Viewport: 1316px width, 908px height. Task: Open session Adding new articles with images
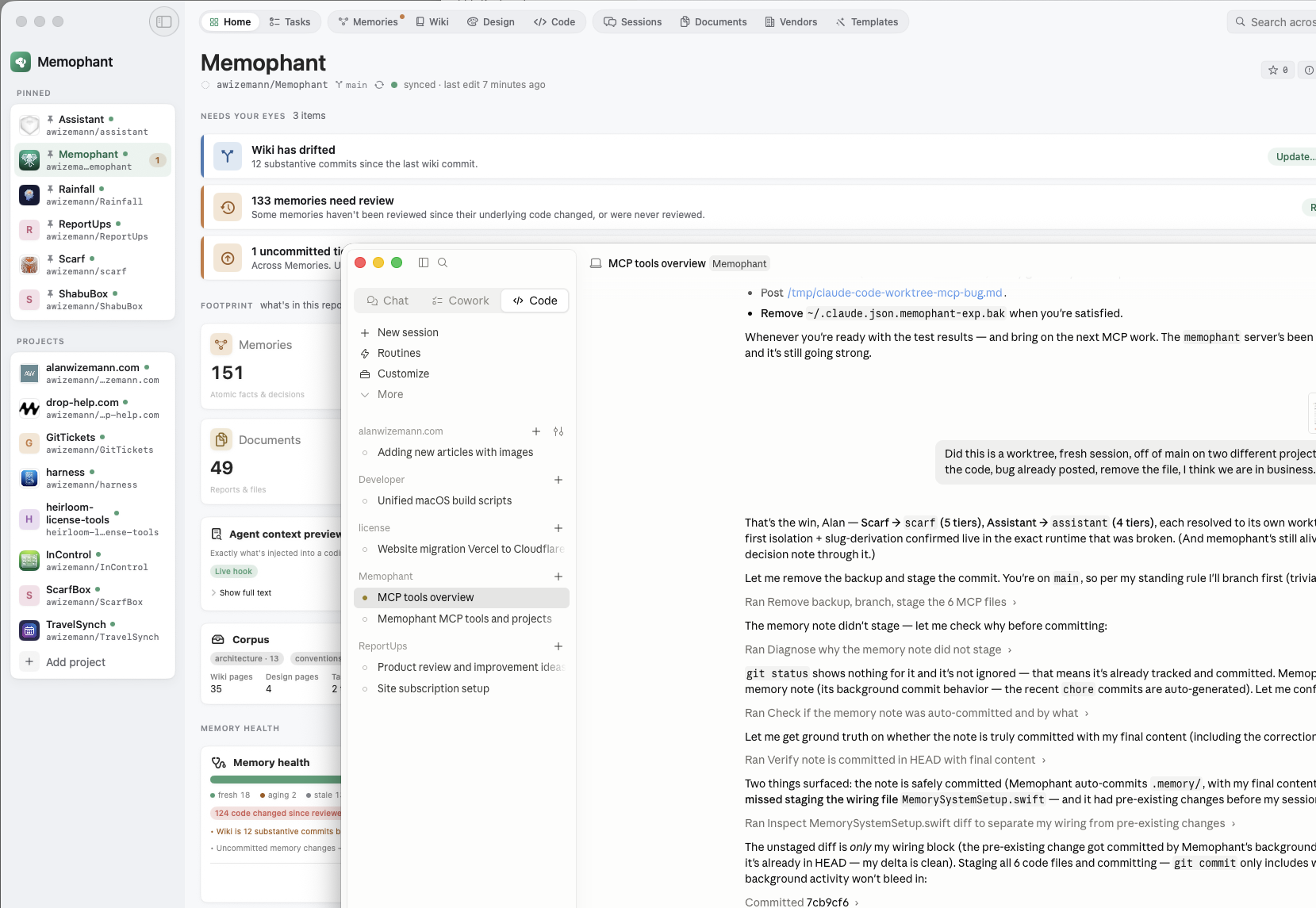pyautogui.click(x=462, y=452)
